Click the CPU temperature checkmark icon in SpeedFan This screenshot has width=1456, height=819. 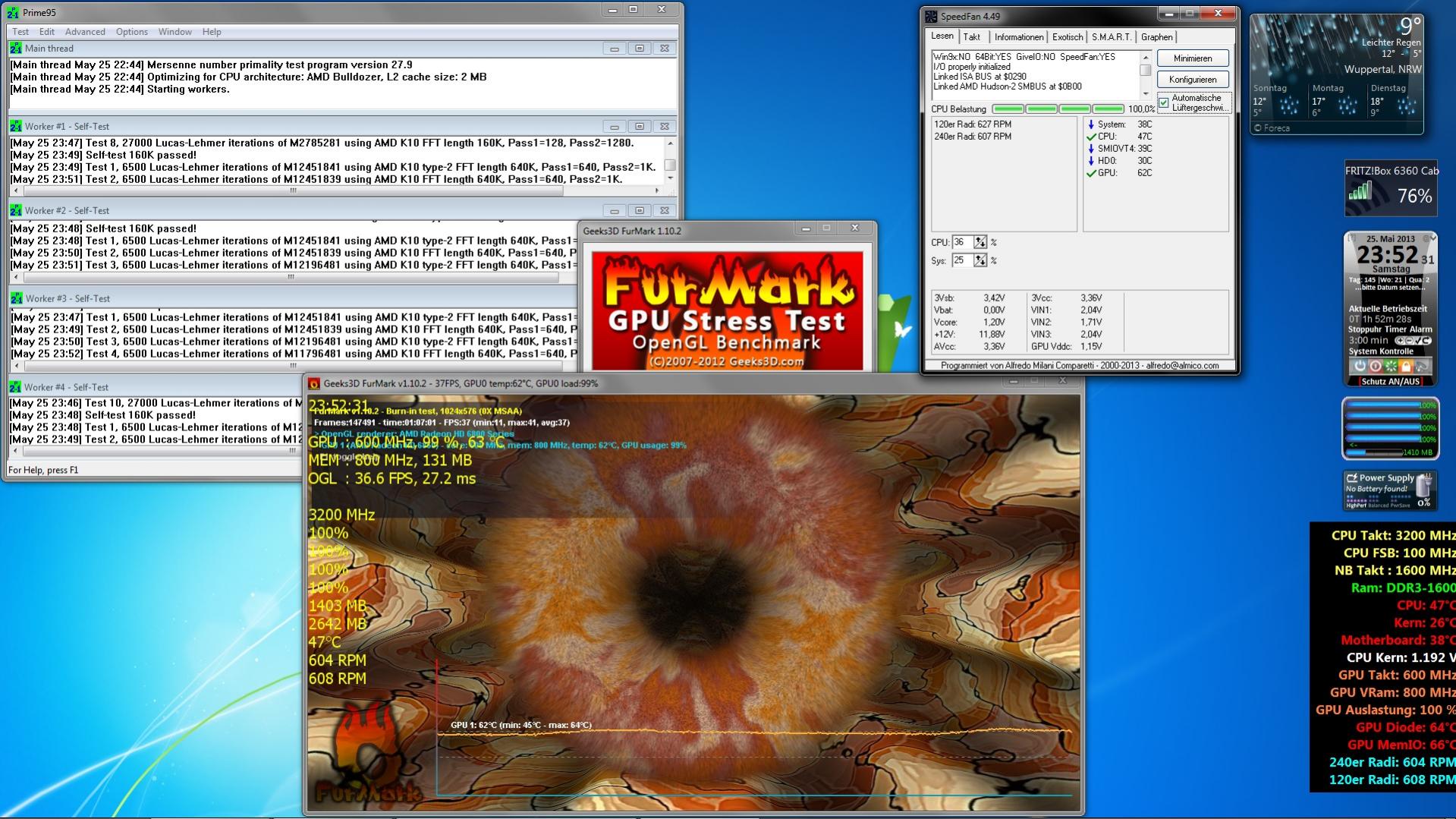tap(1091, 137)
